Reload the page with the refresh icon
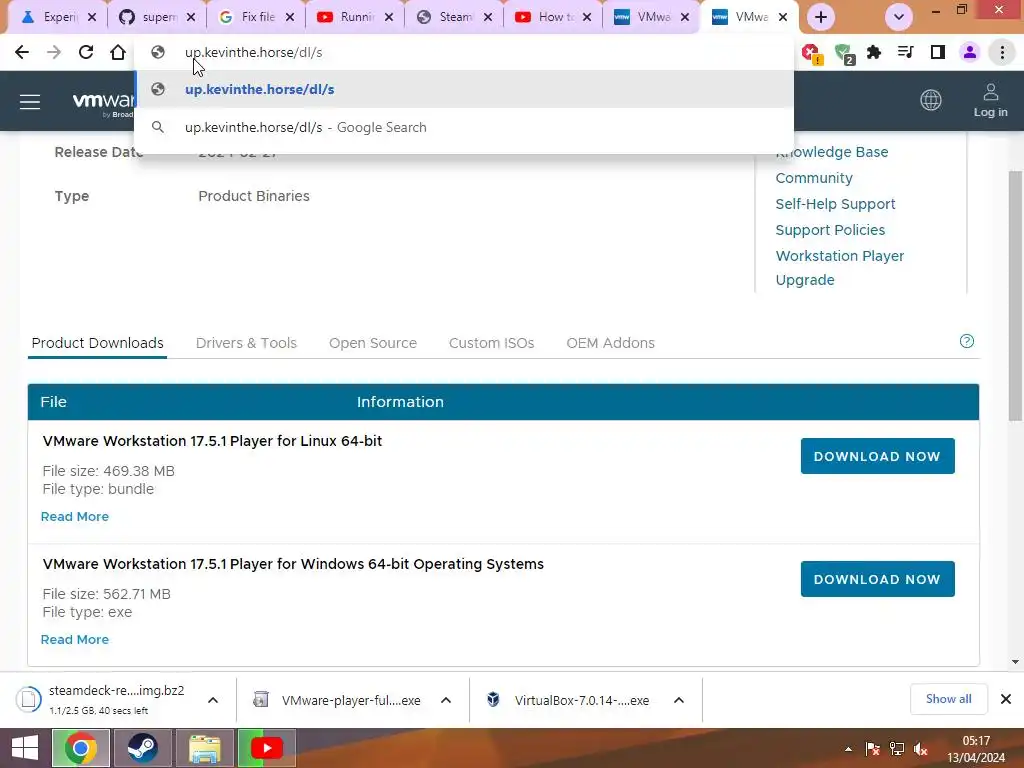 pyautogui.click(x=86, y=52)
